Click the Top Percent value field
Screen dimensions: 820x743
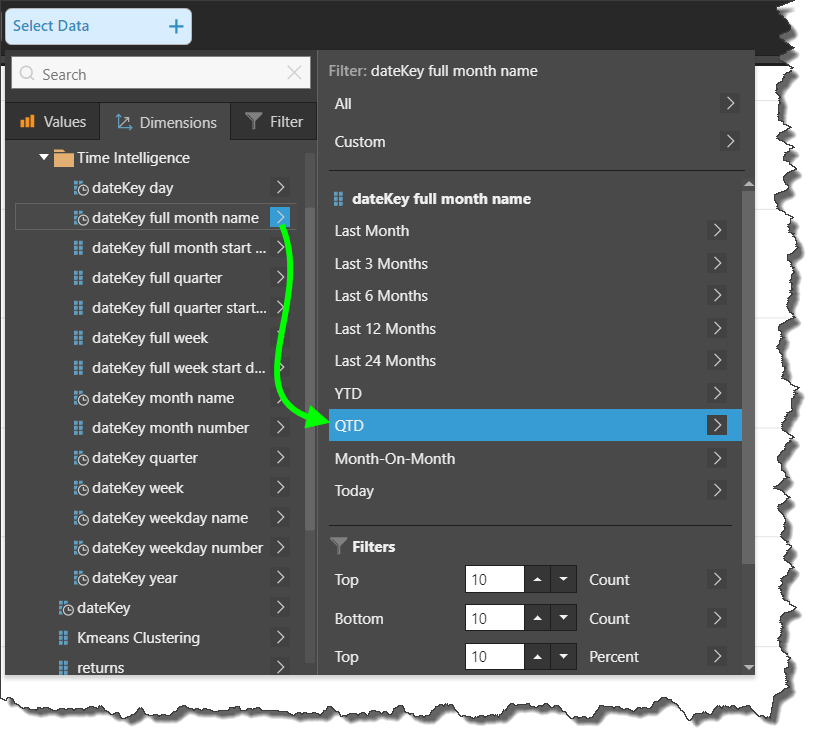coord(495,656)
